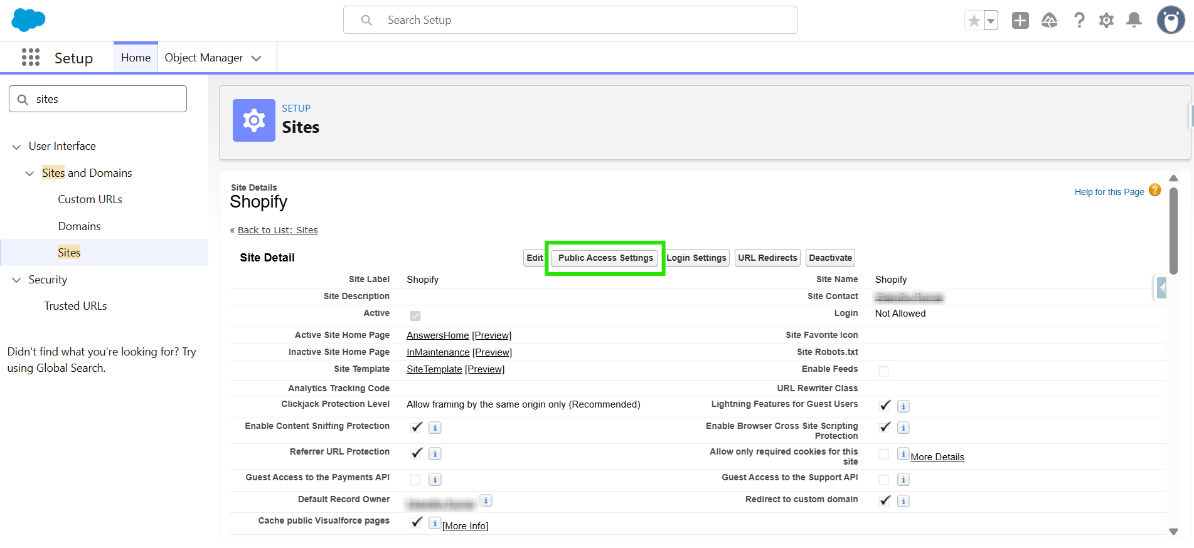Toggle Guest Access to the Payments API checkbox
Screen dimensions: 1194x548
click(415, 480)
